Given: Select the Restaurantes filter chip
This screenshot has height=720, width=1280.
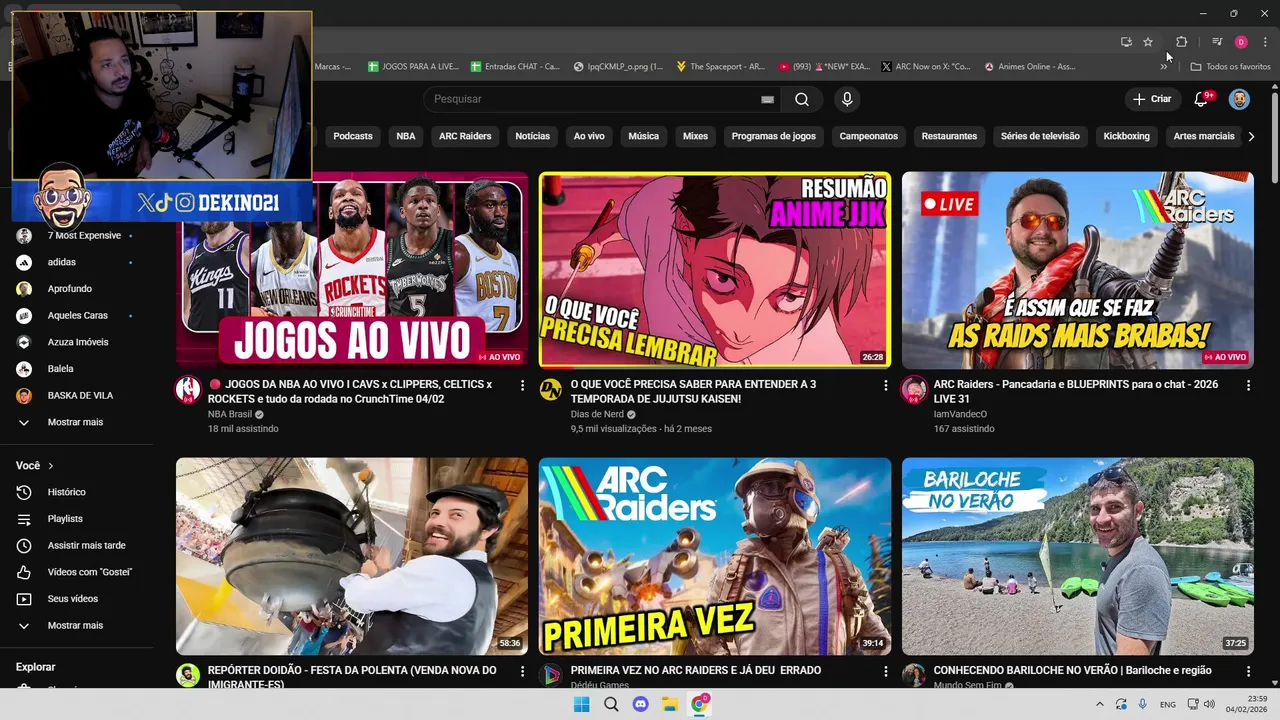Looking at the screenshot, I should coord(950,136).
